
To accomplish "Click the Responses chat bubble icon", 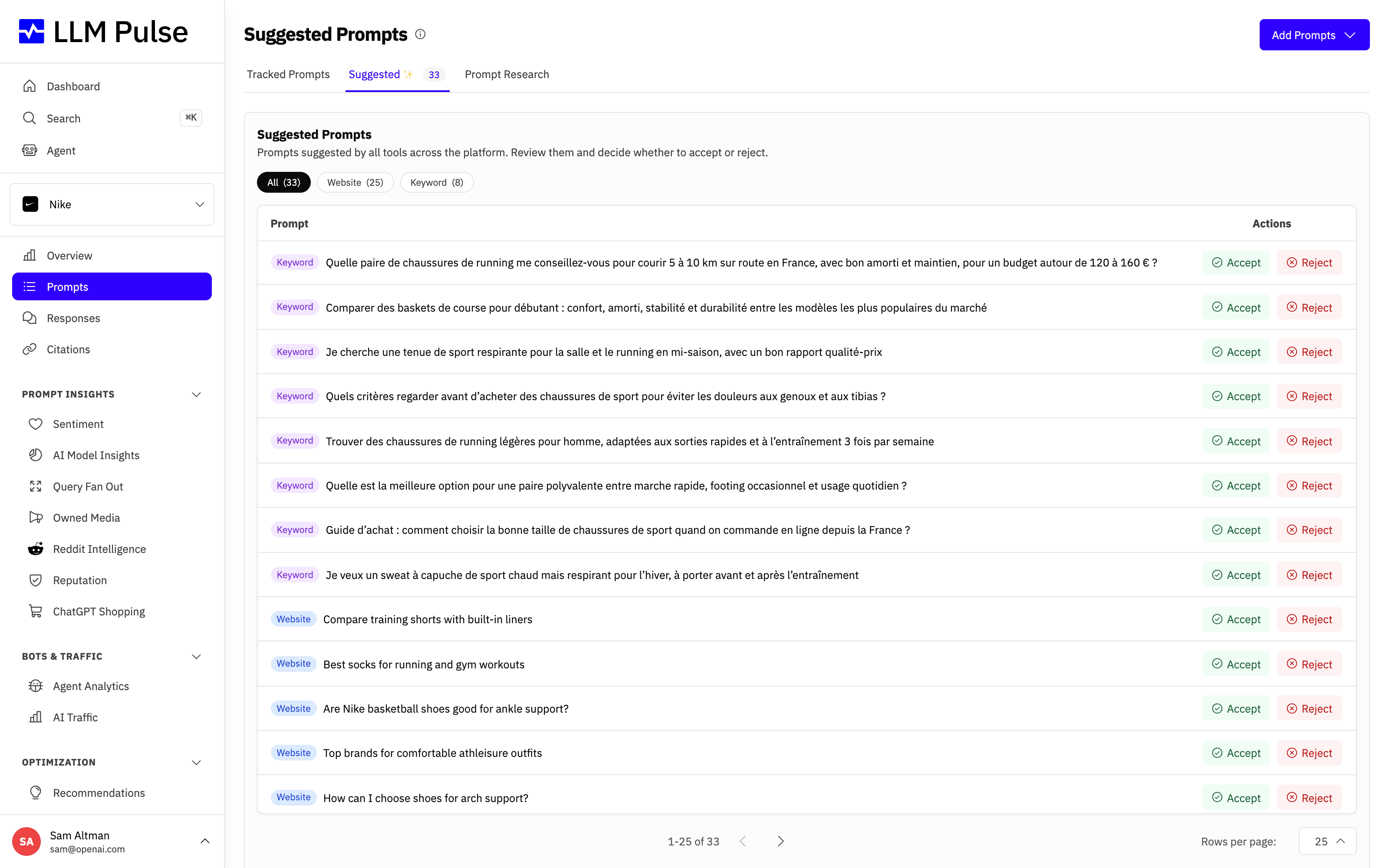I will tap(29, 318).
